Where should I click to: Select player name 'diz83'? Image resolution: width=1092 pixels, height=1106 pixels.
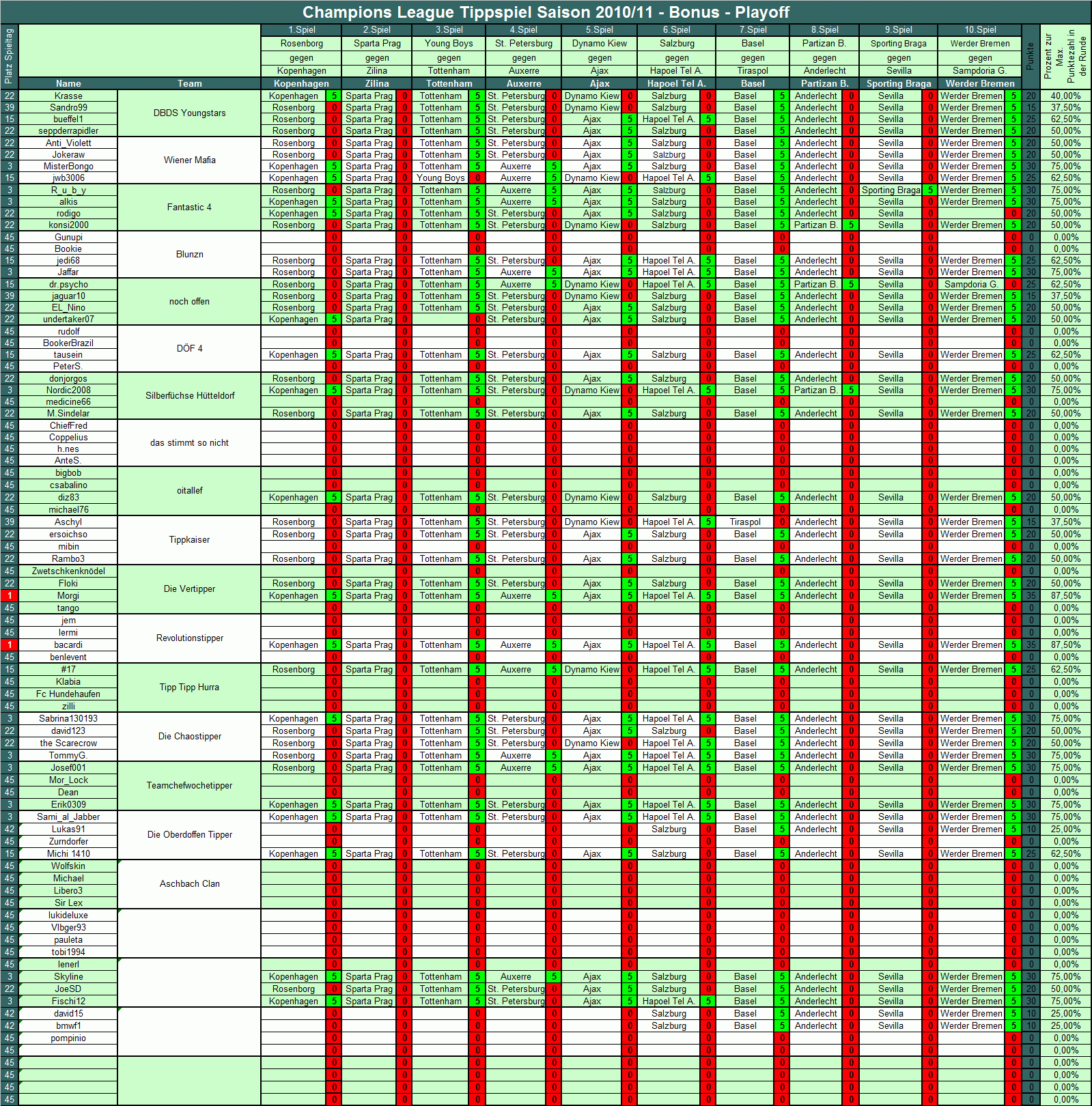[x=68, y=498]
